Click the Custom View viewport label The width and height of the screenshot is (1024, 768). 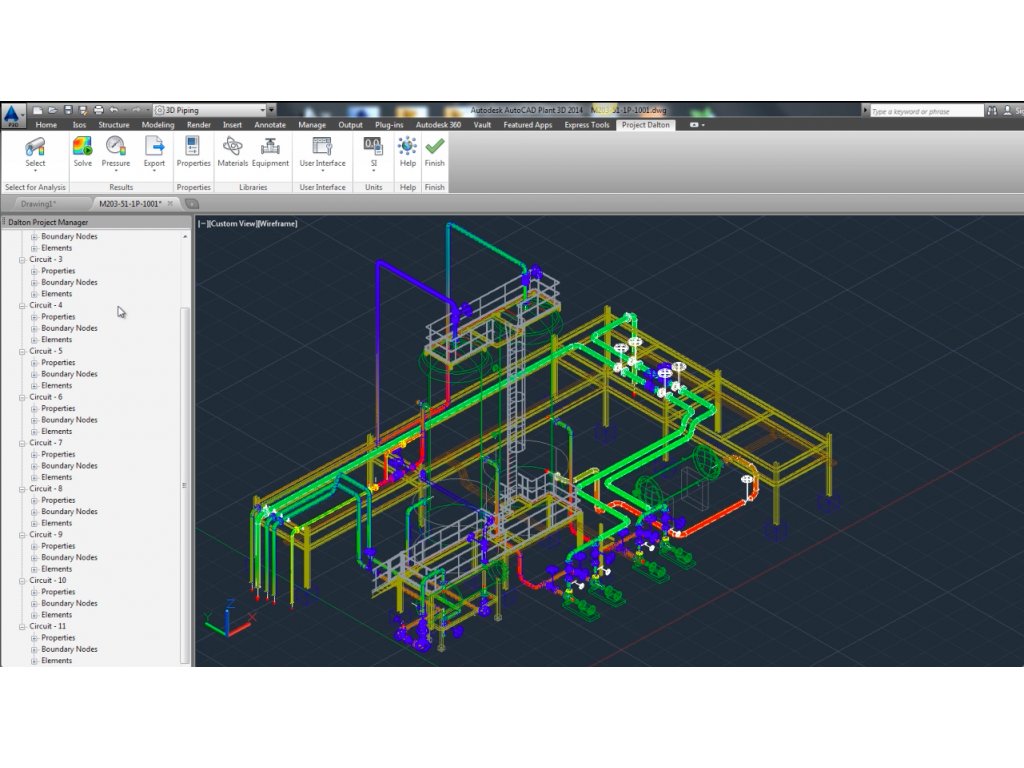pyautogui.click(x=232, y=224)
